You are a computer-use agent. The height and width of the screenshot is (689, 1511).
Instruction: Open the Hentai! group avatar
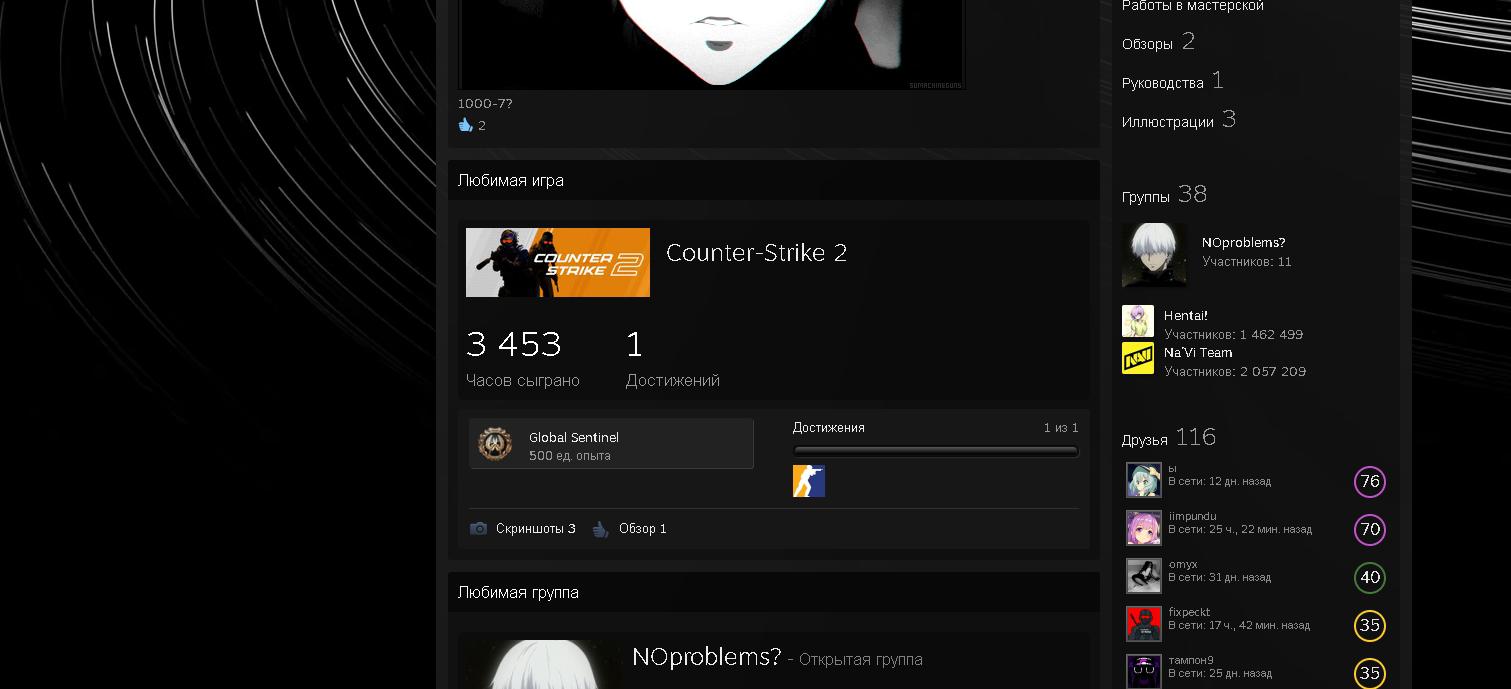(x=1138, y=321)
